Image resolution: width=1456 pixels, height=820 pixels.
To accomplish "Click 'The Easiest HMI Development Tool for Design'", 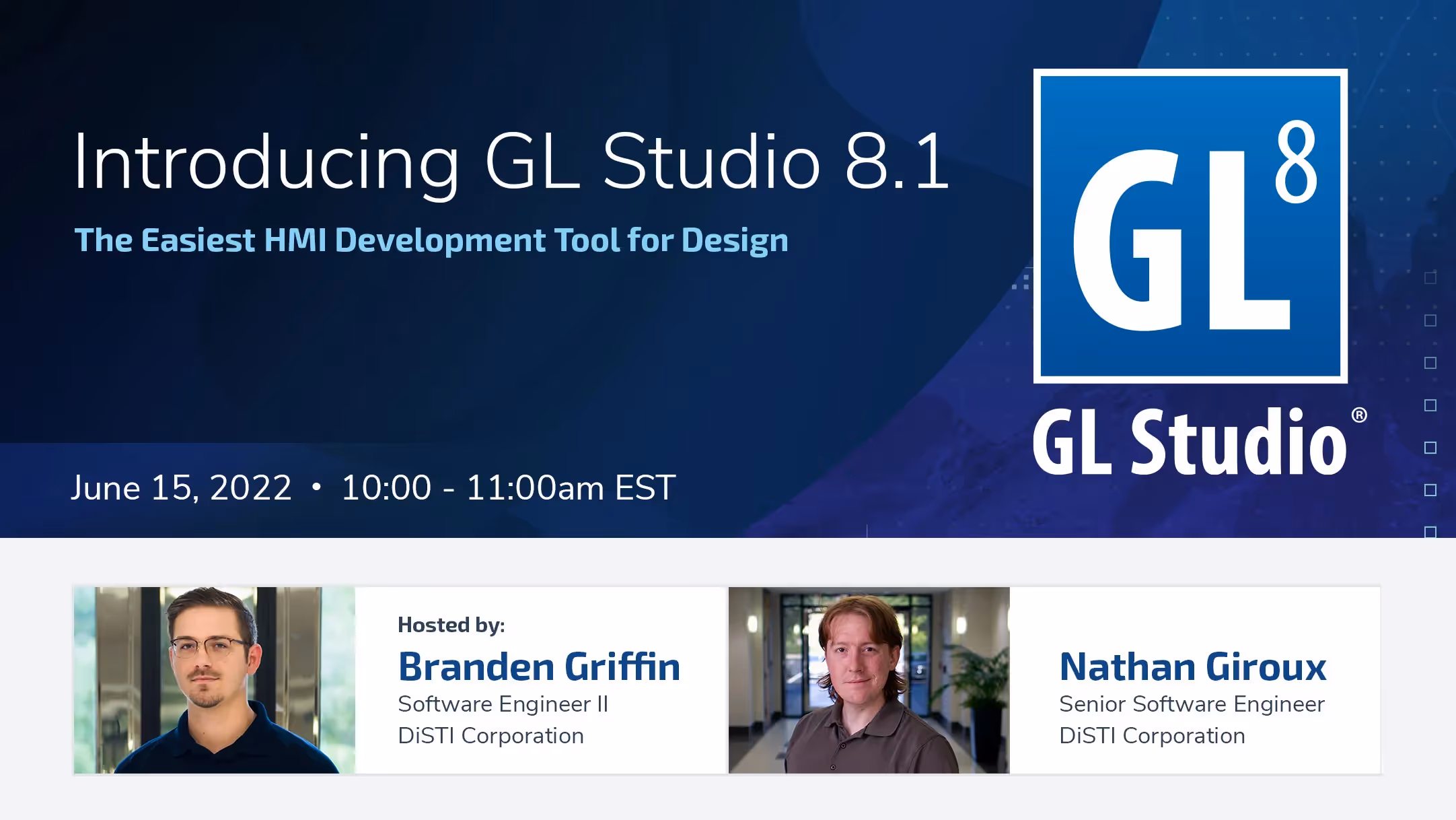I will pos(431,240).
